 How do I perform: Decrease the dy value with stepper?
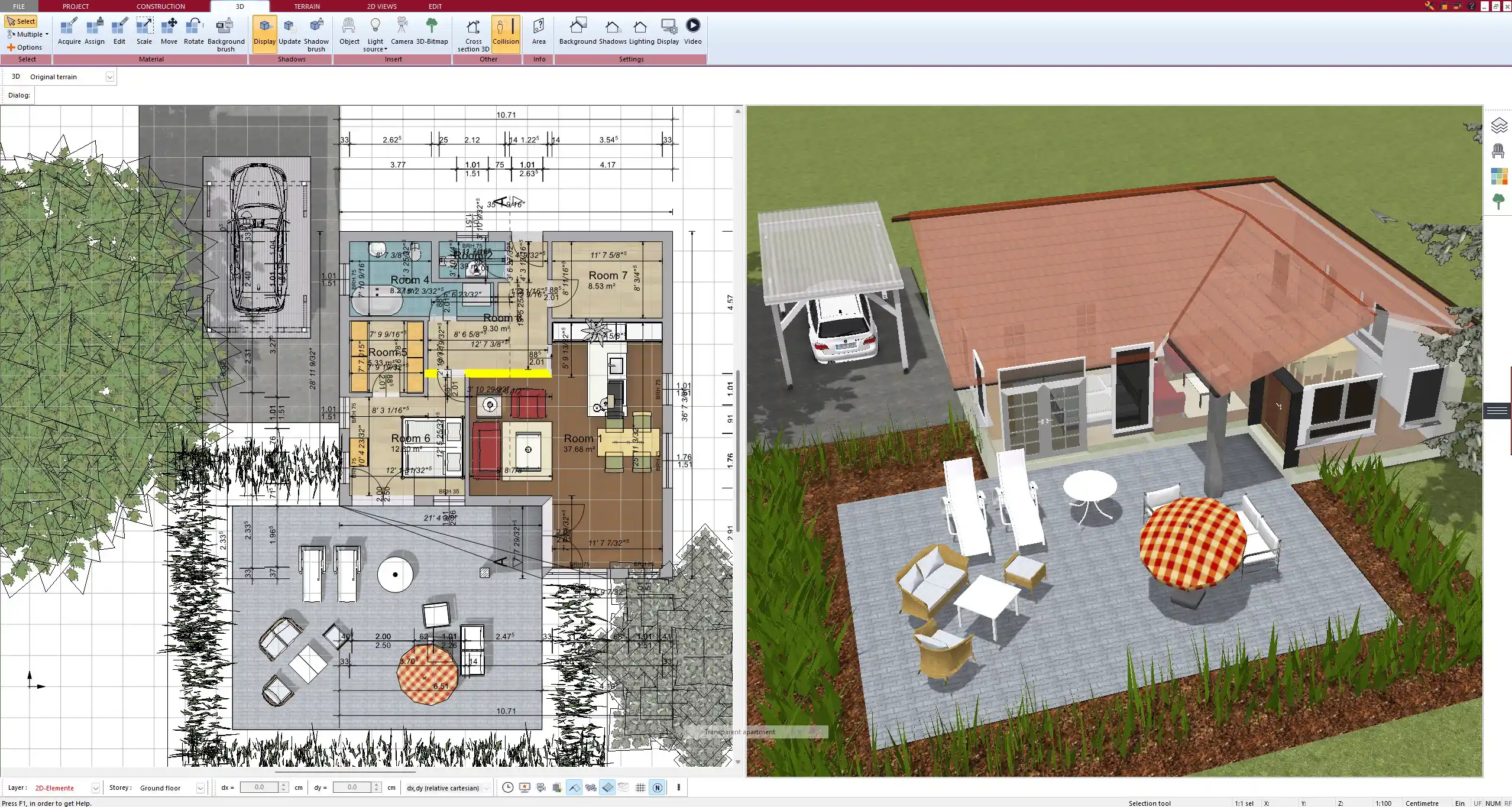pos(376,790)
